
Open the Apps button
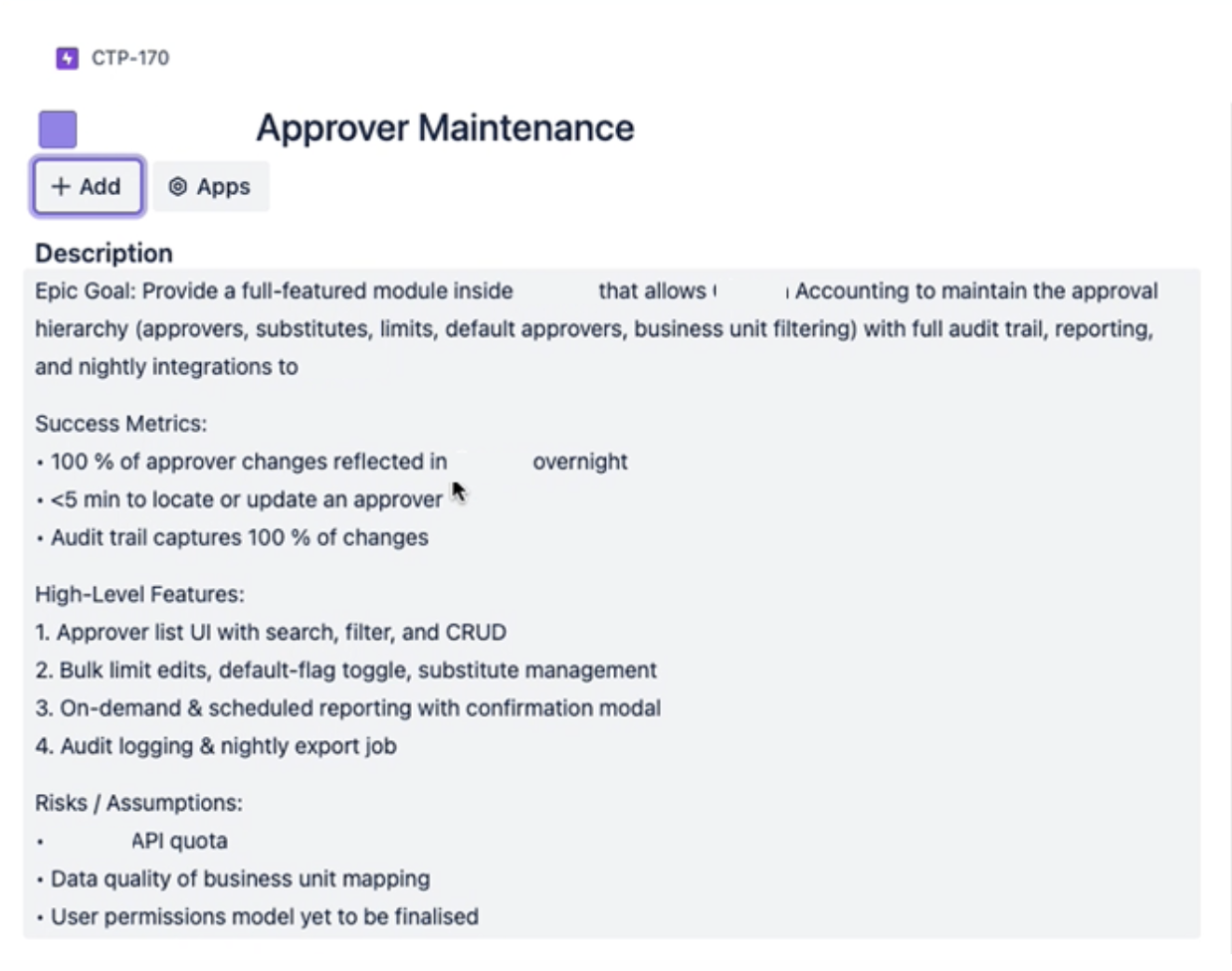coord(210,187)
